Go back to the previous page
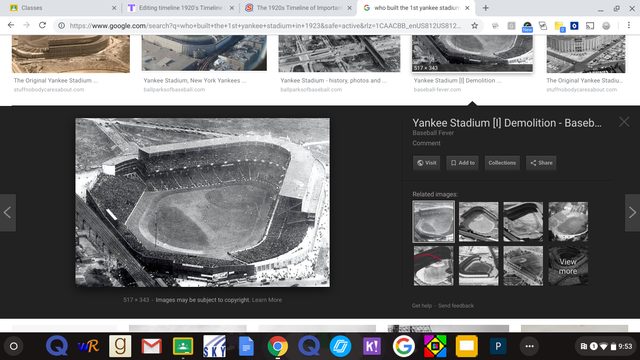 (x=11, y=25)
